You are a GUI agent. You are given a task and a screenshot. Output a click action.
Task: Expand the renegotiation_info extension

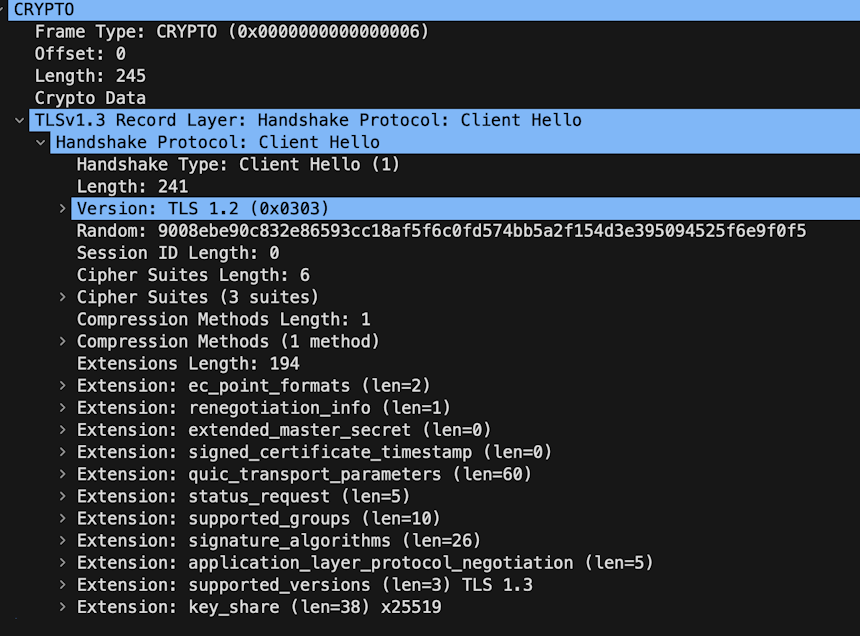click(x=62, y=407)
